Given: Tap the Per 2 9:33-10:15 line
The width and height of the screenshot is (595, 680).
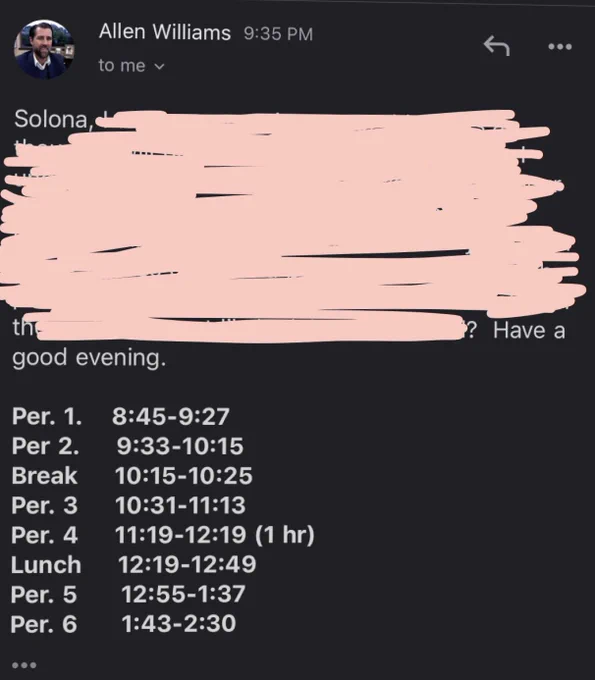Looking at the screenshot, I should tap(128, 446).
